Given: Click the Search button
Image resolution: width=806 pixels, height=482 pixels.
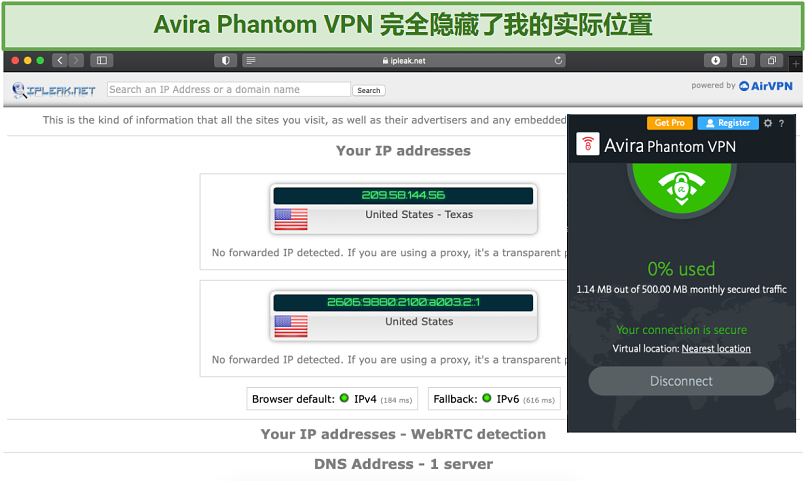Looking at the screenshot, I should (369, 90).
